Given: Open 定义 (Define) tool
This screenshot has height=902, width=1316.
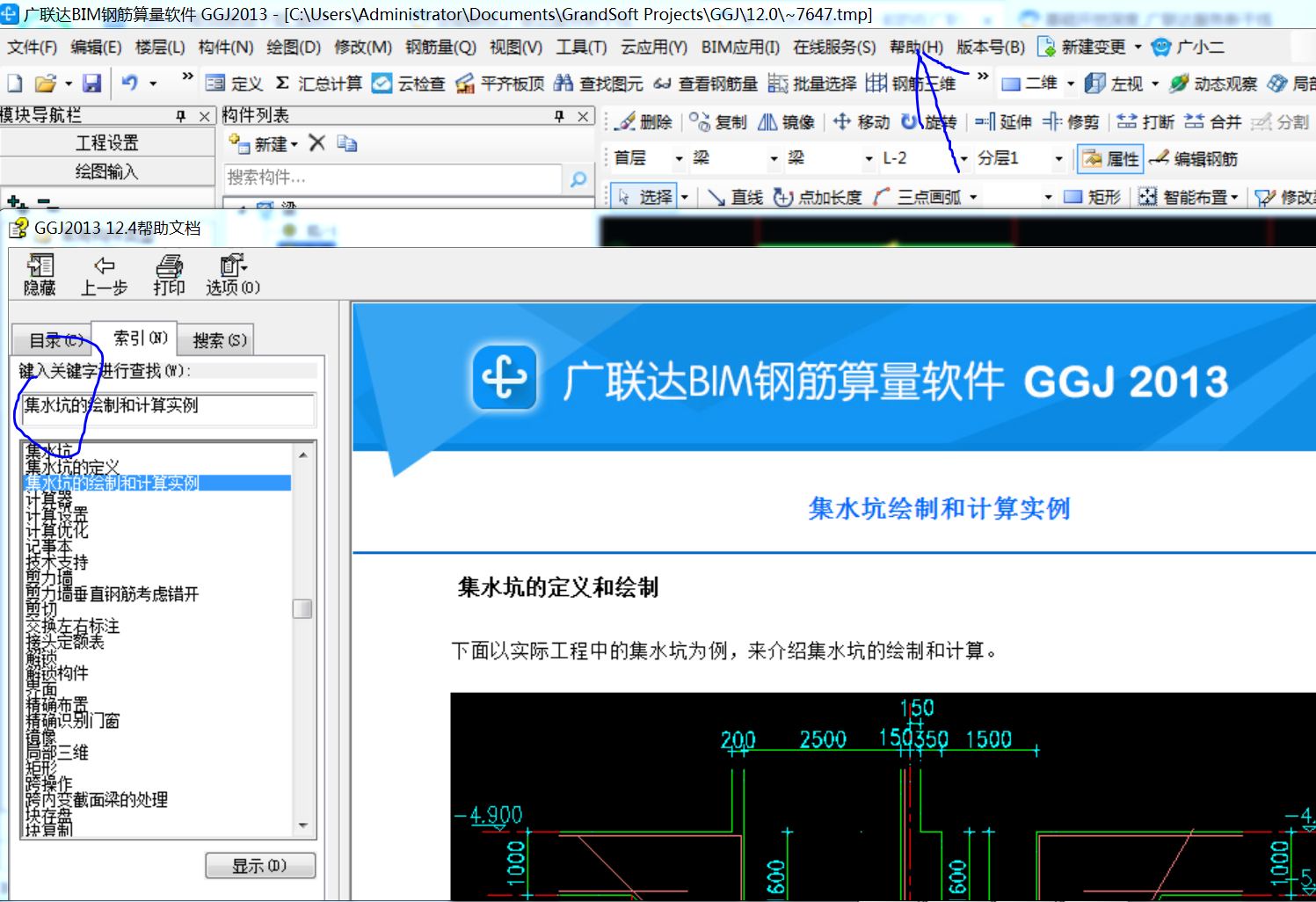Looking at the screenshot, I should tap(234, 83).
